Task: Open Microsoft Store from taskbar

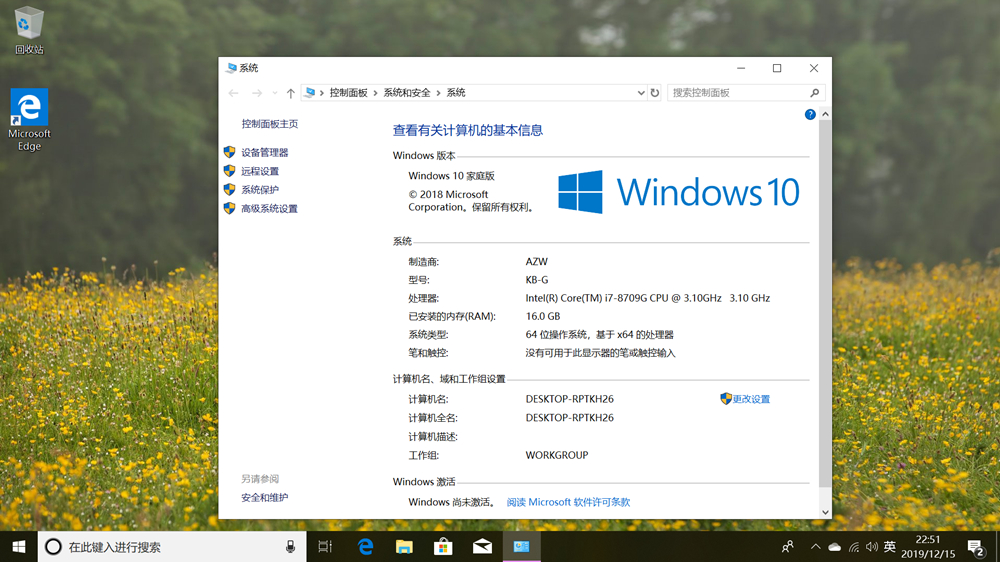Action: coord(443,547)
